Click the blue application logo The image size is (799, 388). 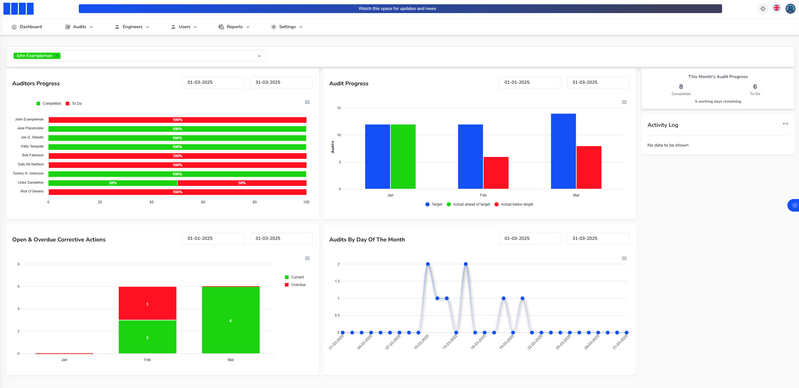coord(18,9)
